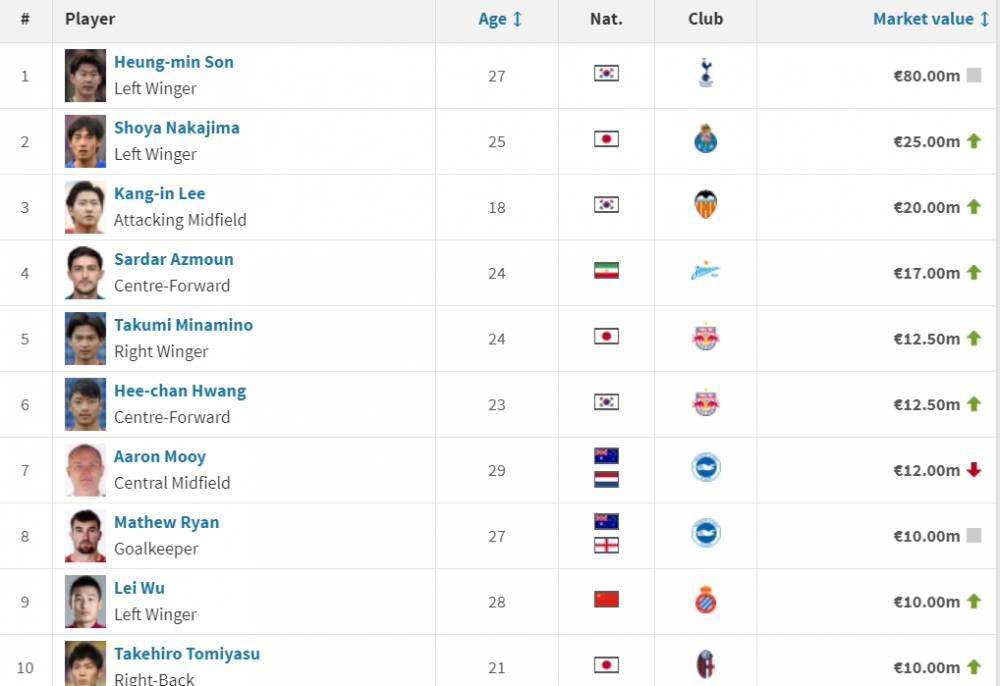The image size is (1000, 686).
Task: Open Heung-min Son's player profile
Action: (173, 62)
